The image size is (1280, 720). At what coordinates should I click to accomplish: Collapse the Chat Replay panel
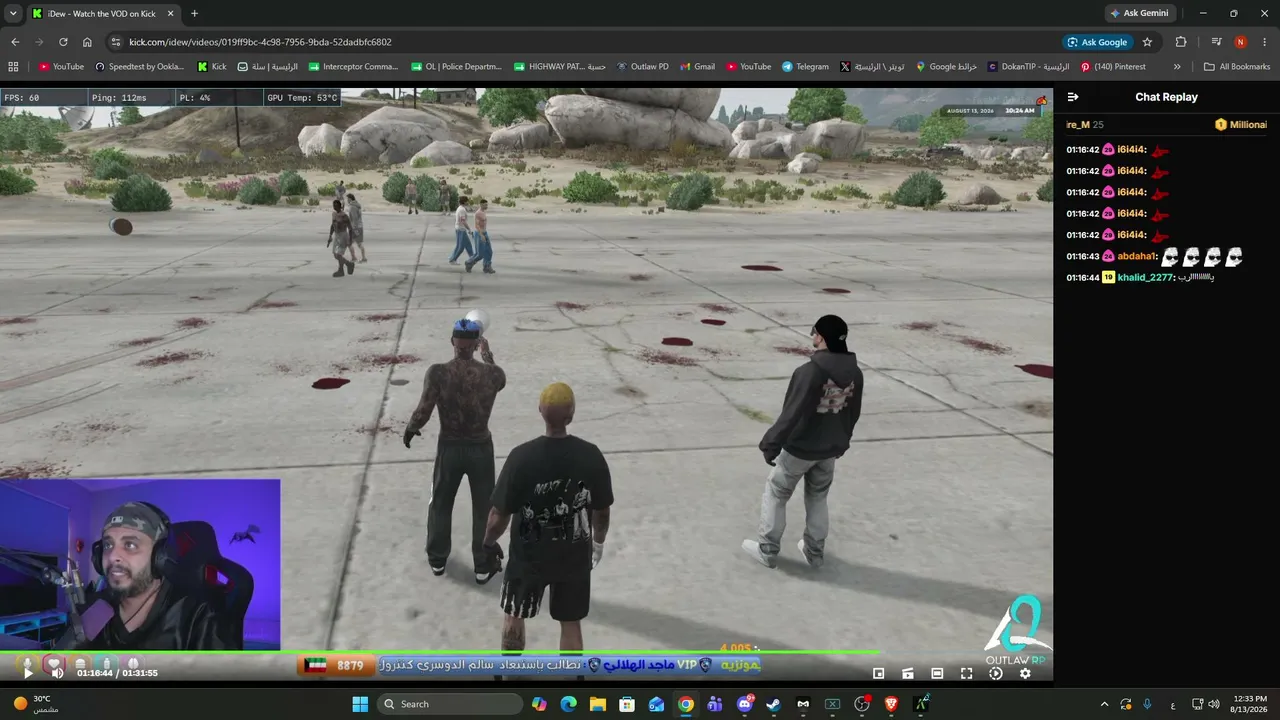click(1073, 97)
